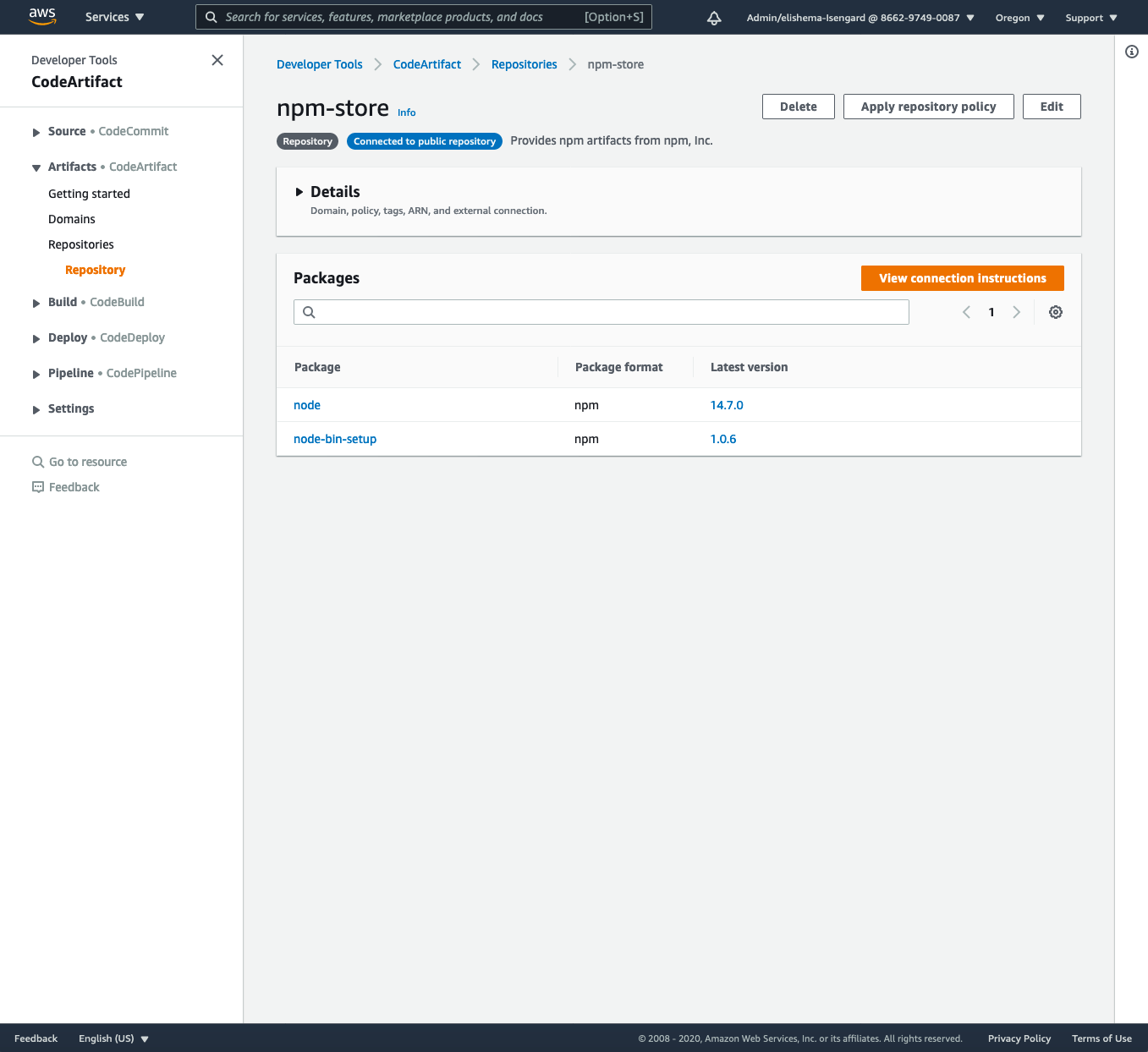Expand the Source CodeCommit section
The height and width of the screenshot is (1052, 1148).
36,132
